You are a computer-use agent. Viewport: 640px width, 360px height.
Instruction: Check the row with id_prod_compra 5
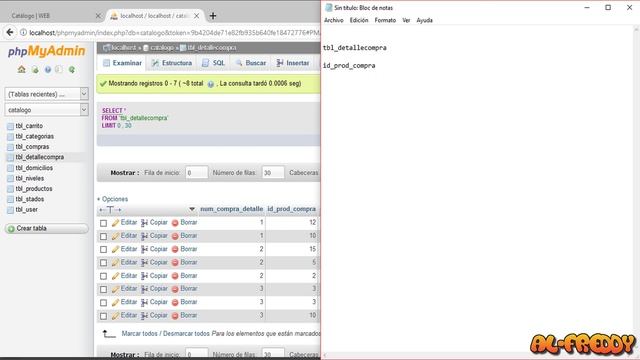coord(103,263)
